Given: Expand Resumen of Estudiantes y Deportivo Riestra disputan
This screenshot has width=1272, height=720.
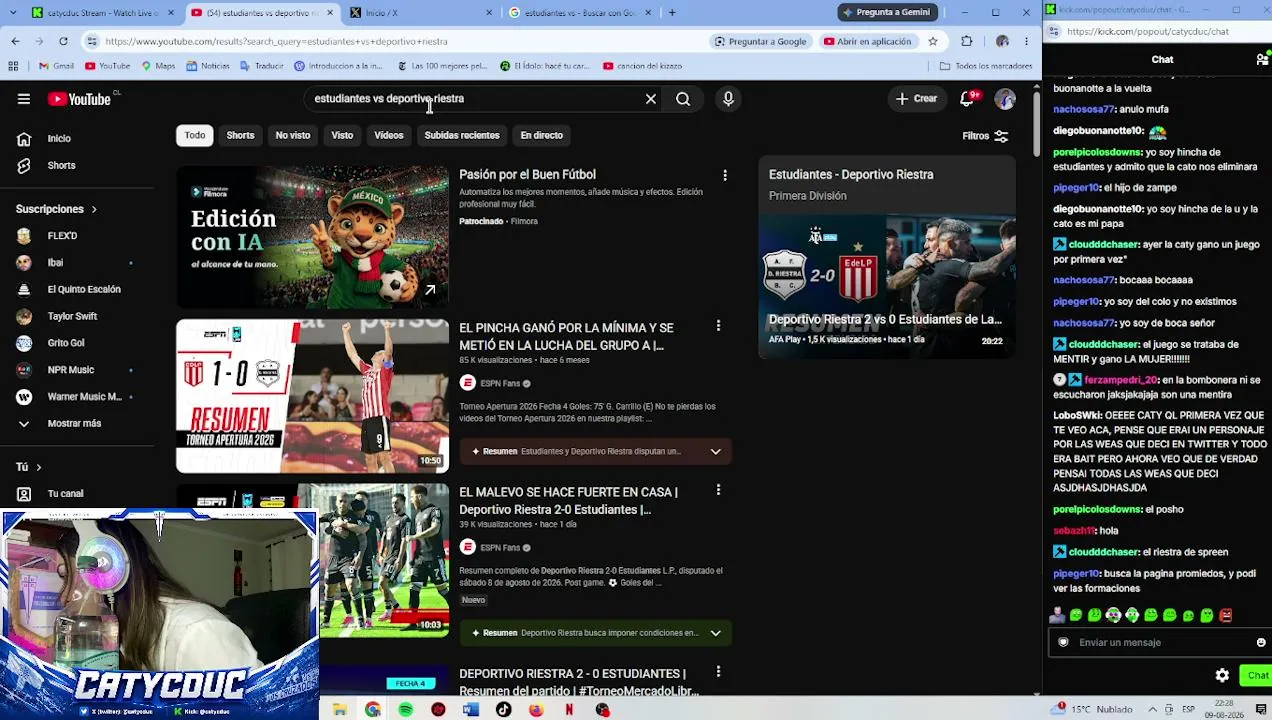Looking at the screenshot, I should point(715,452).
